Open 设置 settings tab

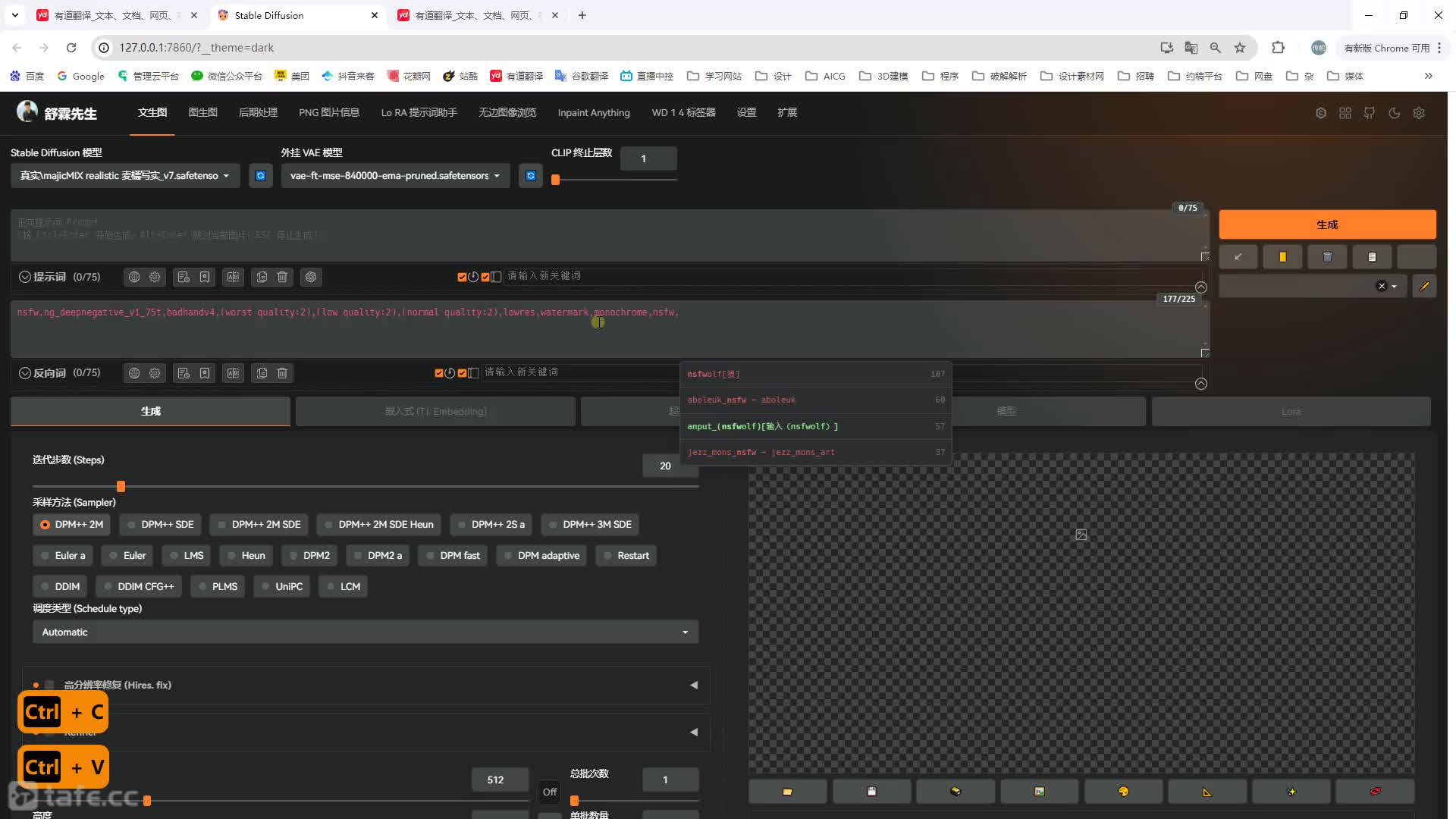pyautogui.click(x=746, y=113)
